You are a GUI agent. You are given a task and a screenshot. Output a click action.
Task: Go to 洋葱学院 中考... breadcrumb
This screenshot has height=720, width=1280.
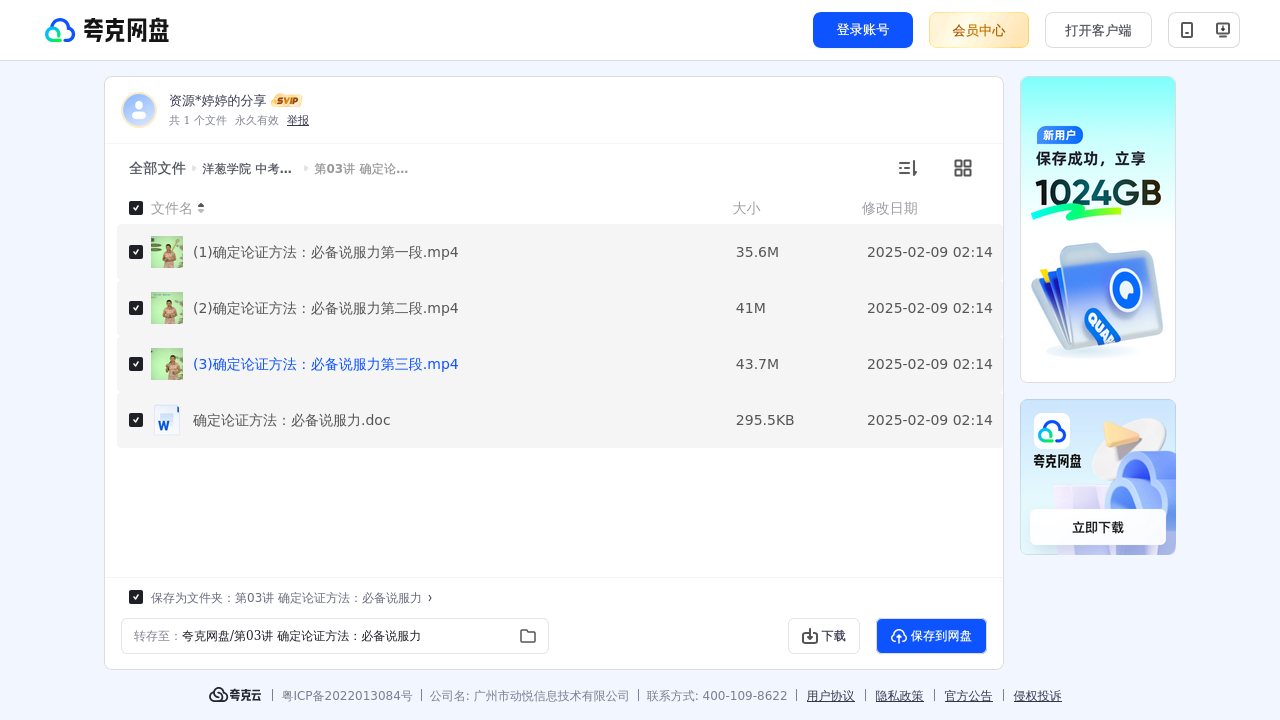247,169
